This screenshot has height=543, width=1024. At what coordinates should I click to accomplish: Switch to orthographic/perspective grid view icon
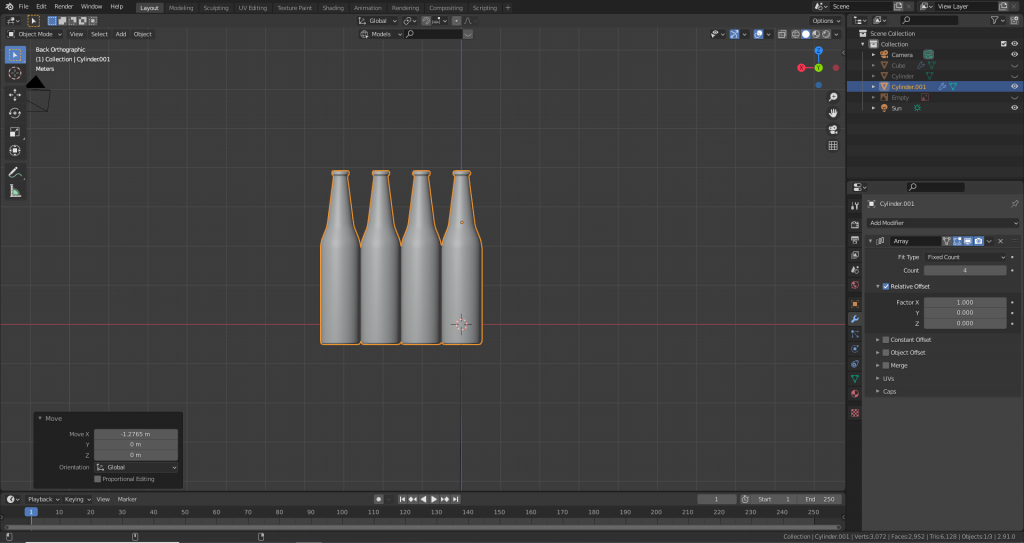pyautogui.click(x=833, y=146)
